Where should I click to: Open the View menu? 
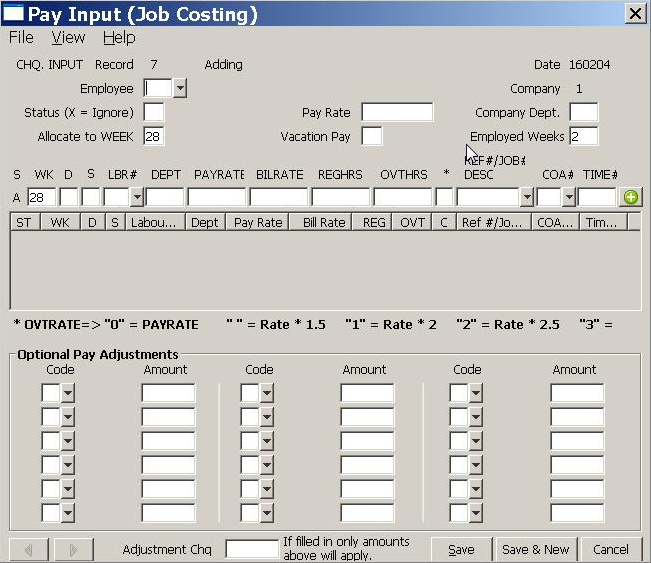68,37
